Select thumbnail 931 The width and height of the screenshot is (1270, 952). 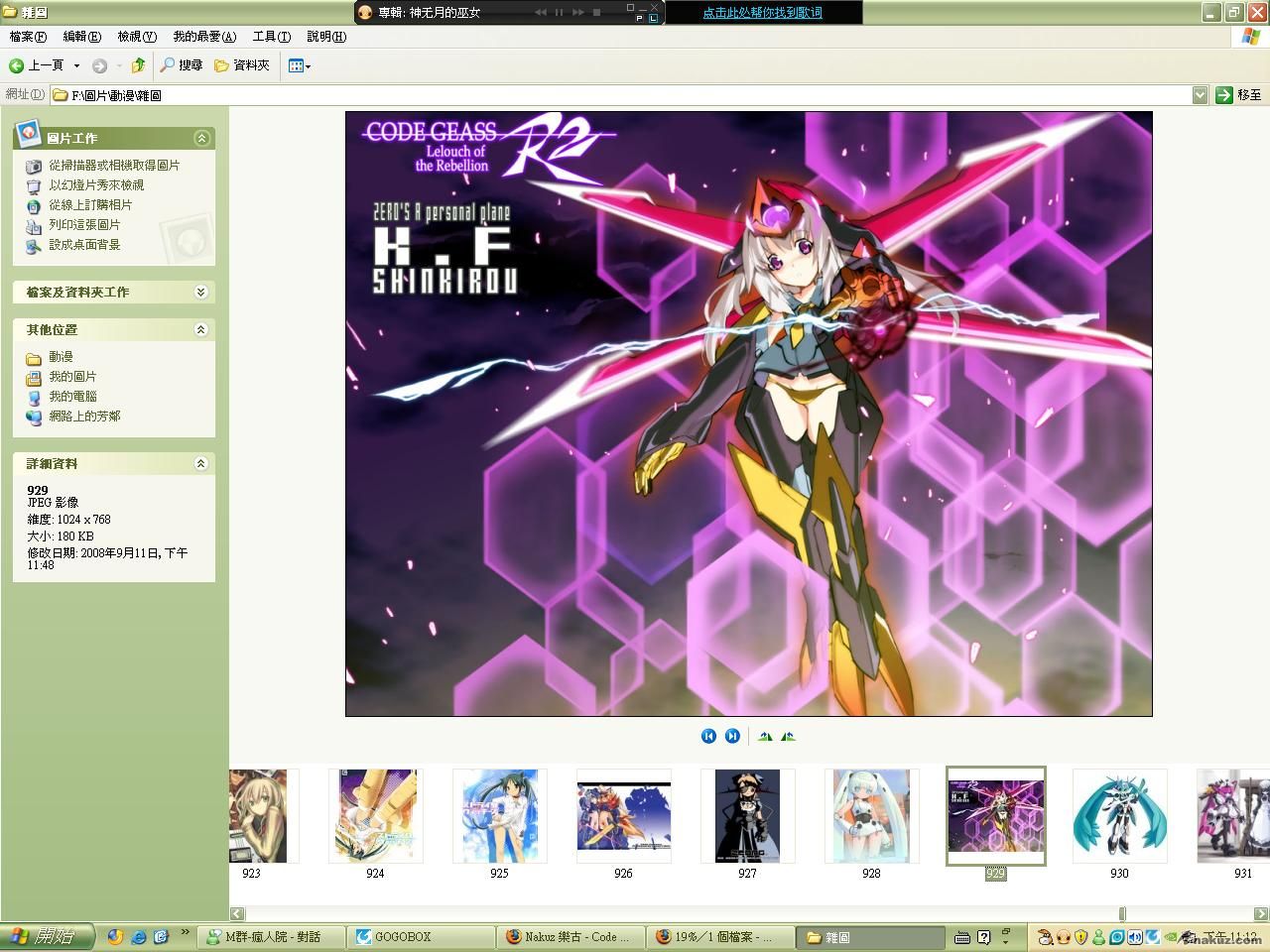tap(1233, 816)
